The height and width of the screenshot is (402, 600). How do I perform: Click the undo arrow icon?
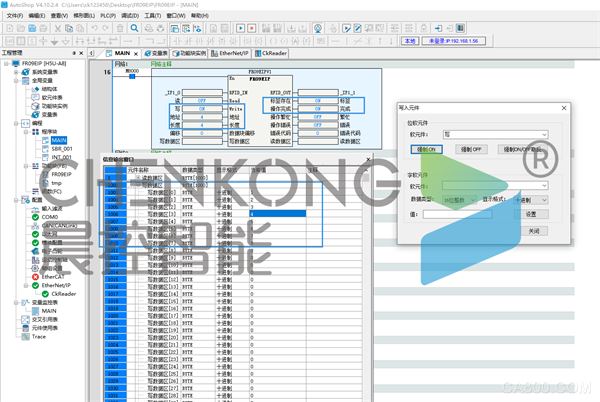pos(94,28)
